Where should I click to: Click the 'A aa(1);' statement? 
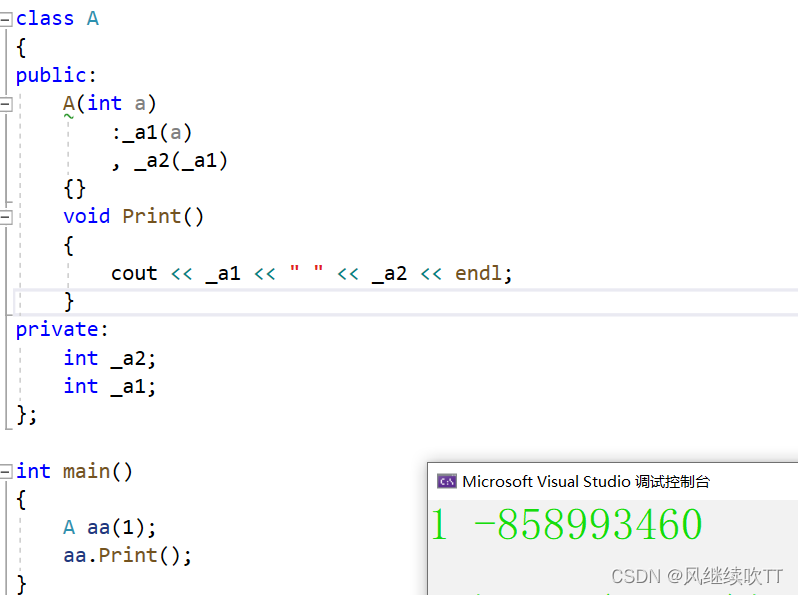(109, 527)
